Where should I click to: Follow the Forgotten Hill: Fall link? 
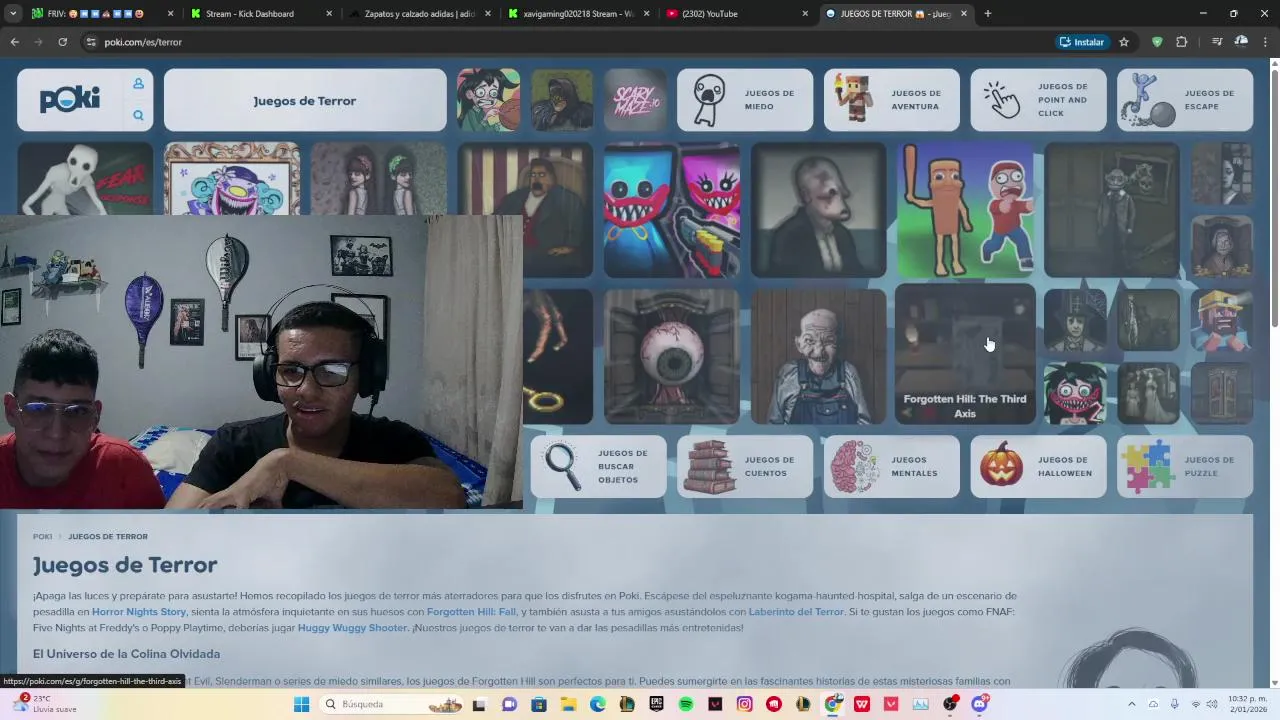pyautogui.click(x=471, y=612)
